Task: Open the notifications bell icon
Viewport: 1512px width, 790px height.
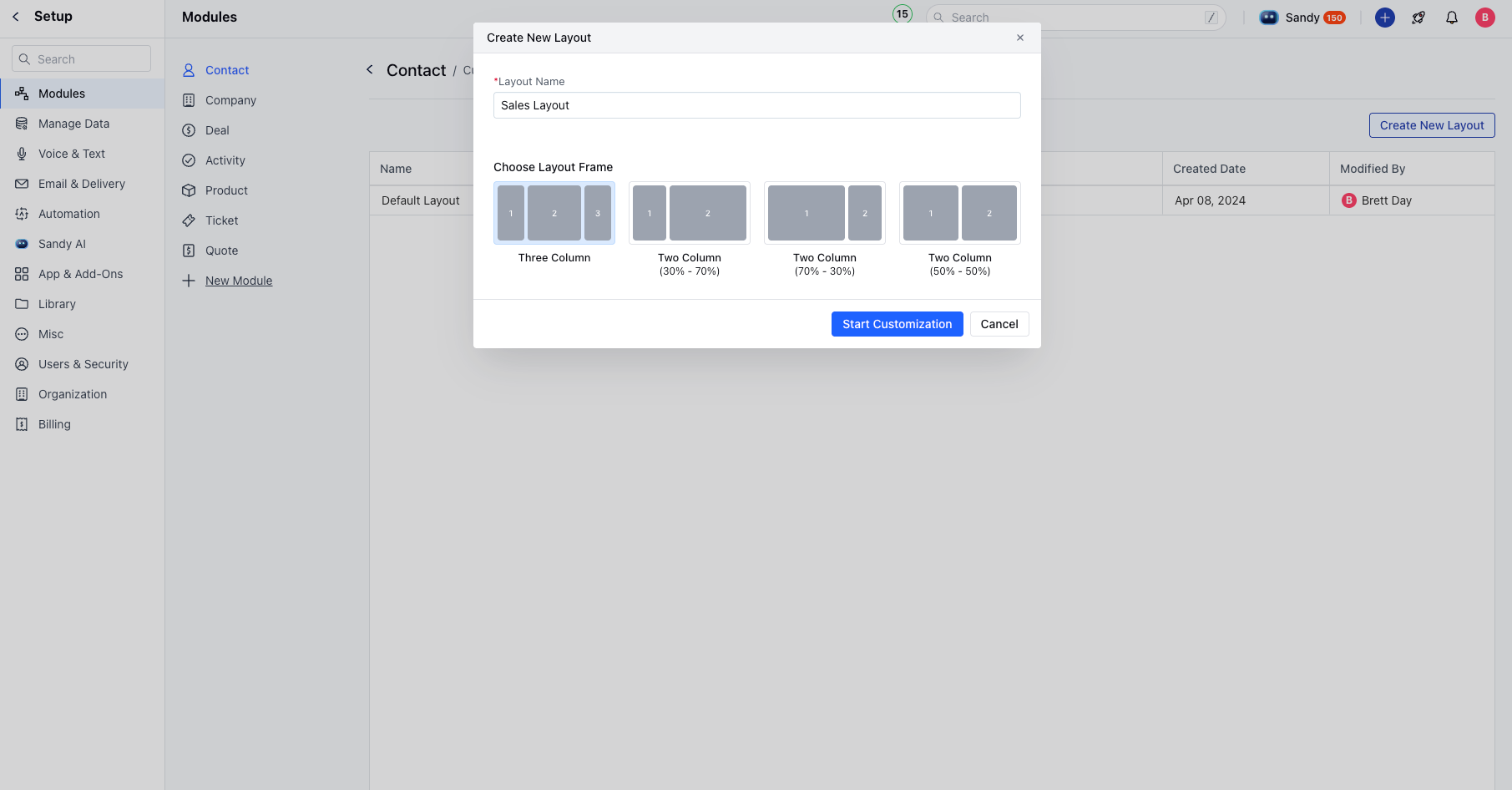Action: [x=1451, y=17]
